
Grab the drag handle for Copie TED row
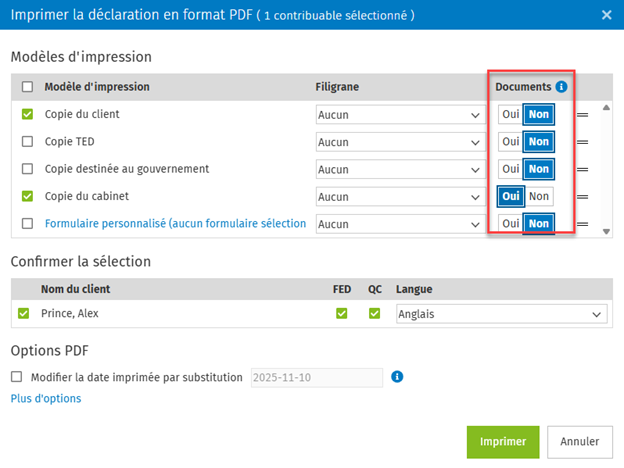click(x=582, y=142)
